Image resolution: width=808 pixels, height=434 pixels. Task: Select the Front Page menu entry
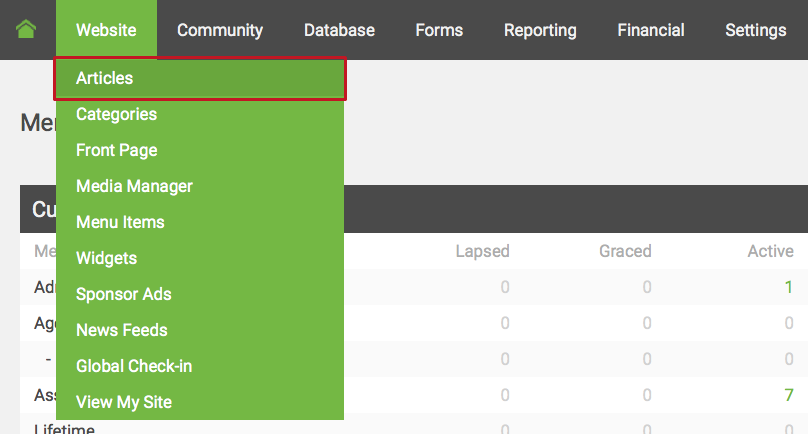tap(116, 150)
